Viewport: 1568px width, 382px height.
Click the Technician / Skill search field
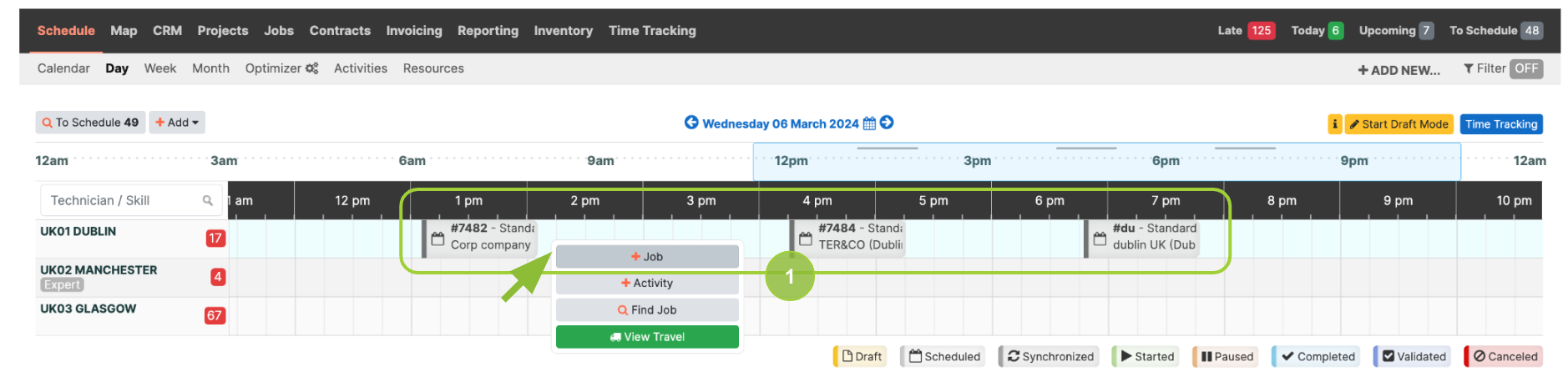coord(131,200)
